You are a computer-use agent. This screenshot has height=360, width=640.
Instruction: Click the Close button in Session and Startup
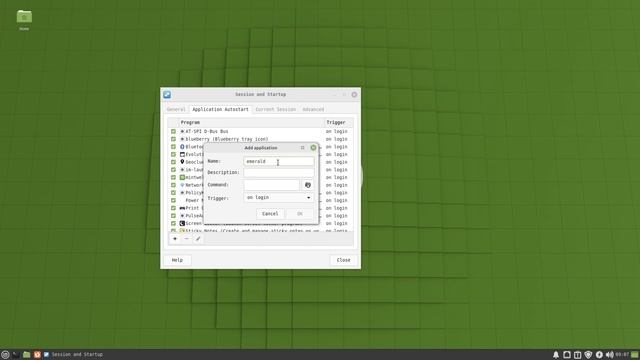tap(343, 260)
